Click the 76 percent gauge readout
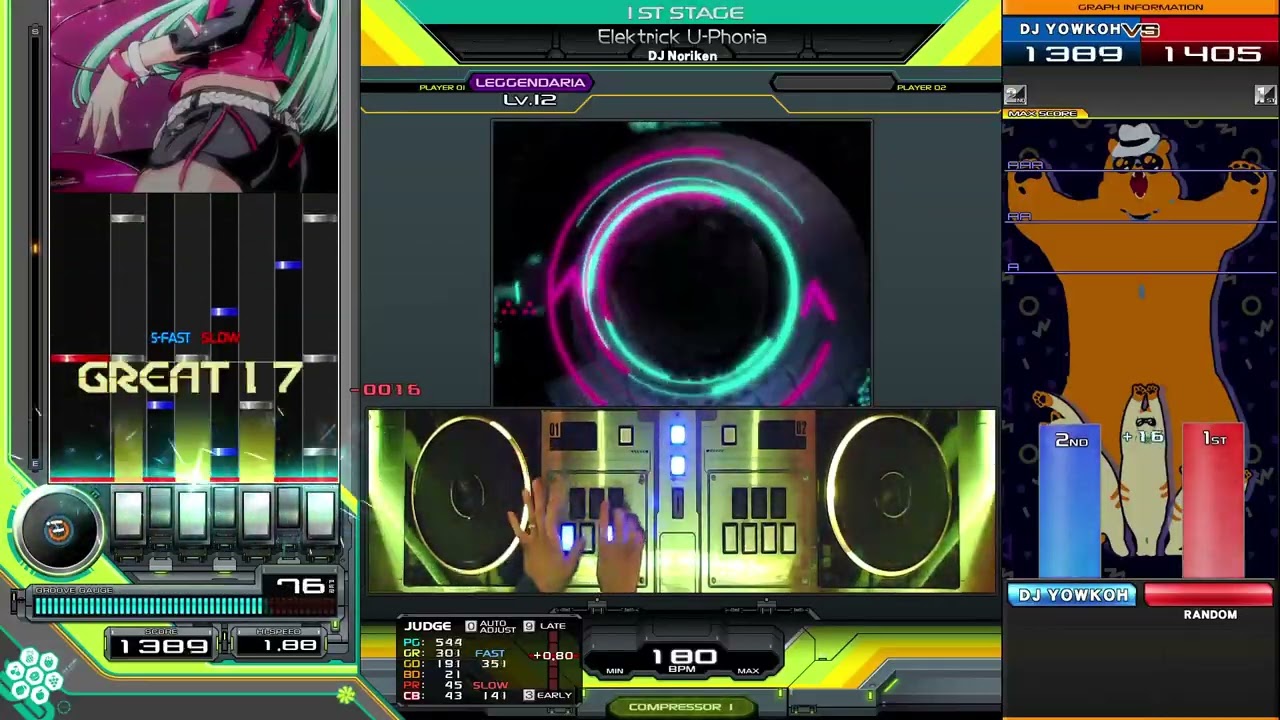Screen dimensions: 1280x720 [300, 586]
